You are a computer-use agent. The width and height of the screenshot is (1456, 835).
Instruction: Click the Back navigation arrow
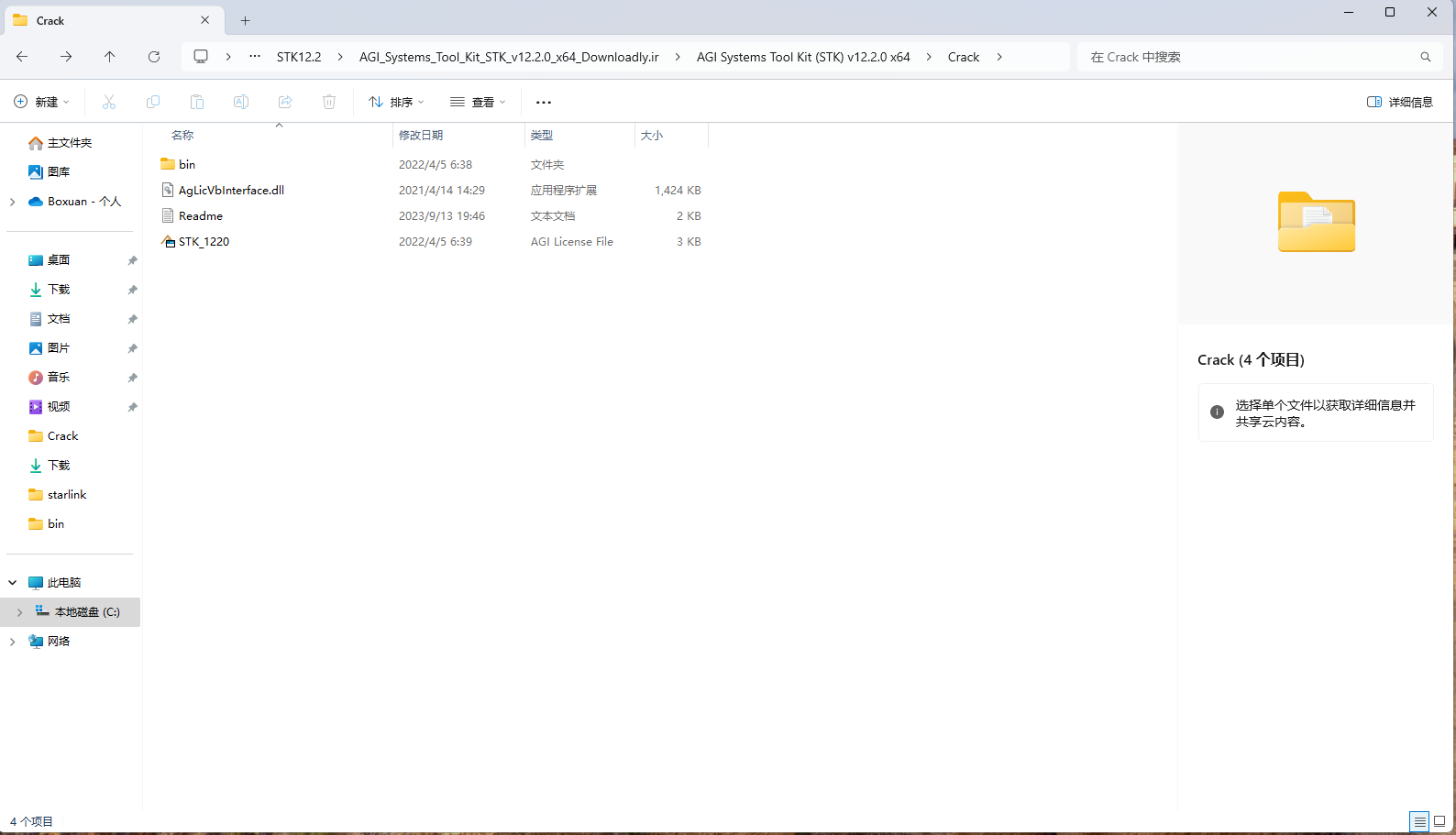(x=22, y=57)
